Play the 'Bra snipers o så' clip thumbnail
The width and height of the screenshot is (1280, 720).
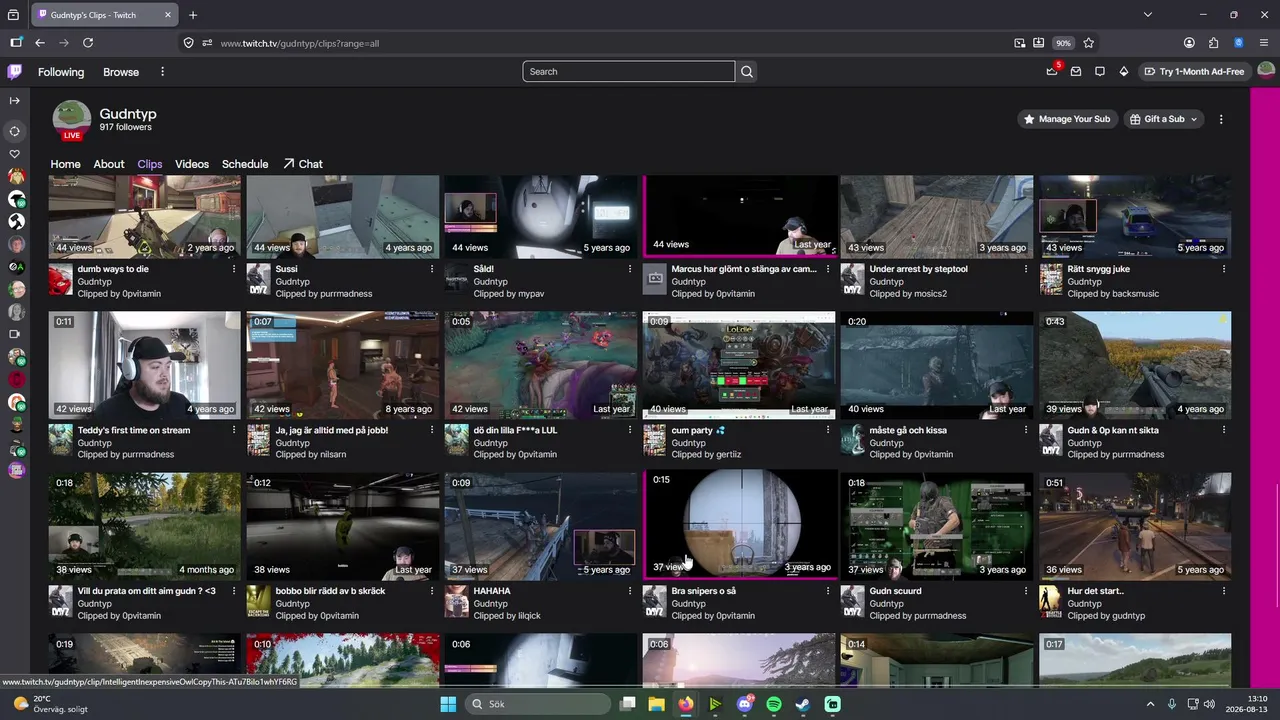pos(739,524)
